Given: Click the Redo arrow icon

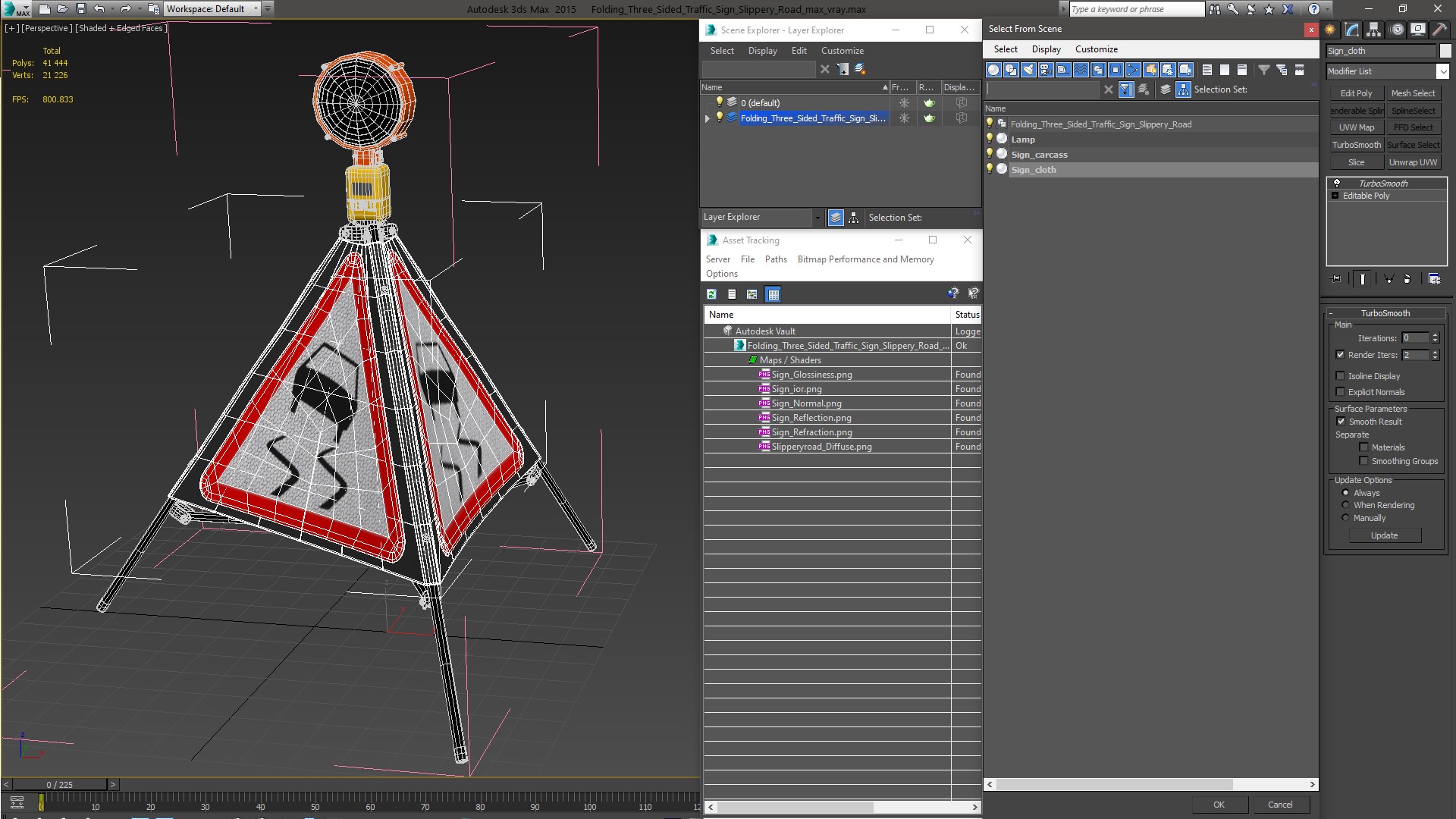Looking at the screenshot, I should pyautogui.click(x=126, y=9).
